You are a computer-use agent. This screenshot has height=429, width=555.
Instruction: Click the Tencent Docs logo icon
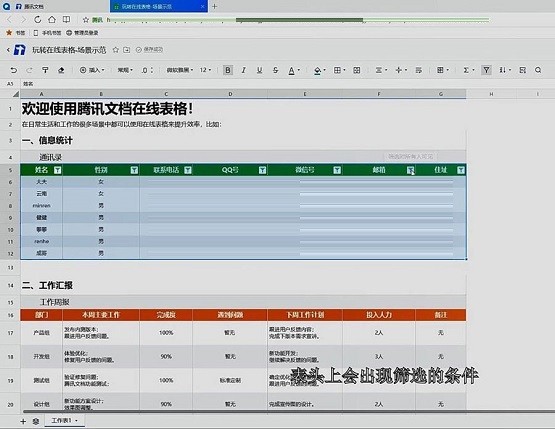pyautogui.click(x=20, y=50)
